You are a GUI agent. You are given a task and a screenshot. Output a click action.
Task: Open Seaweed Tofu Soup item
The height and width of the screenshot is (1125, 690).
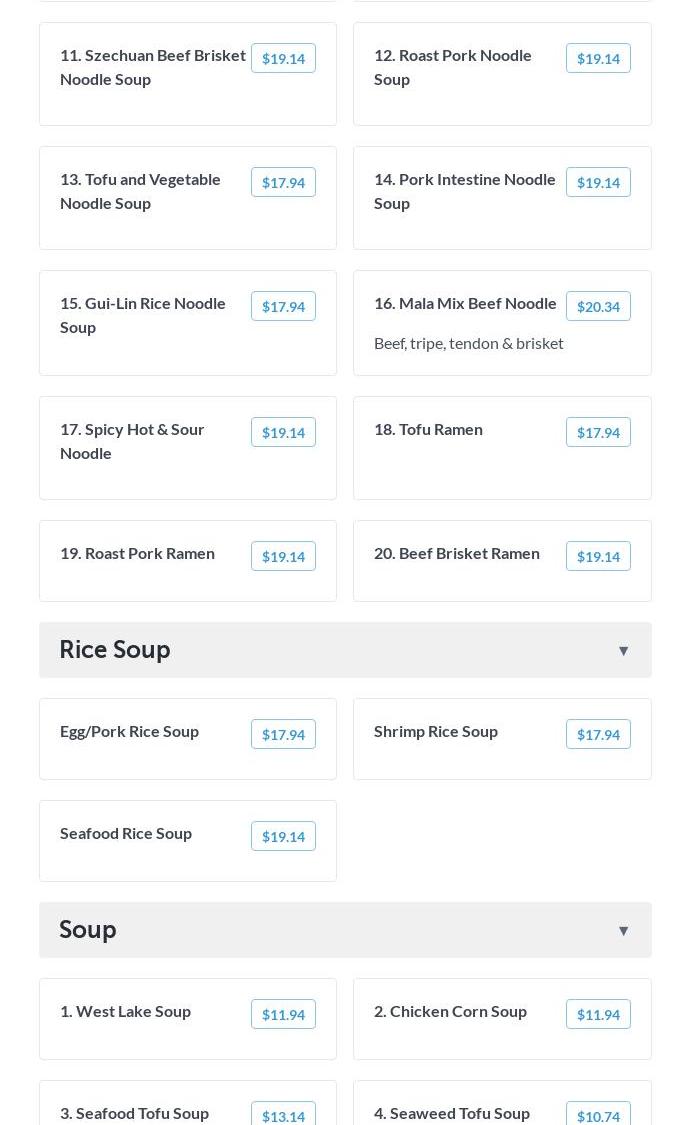(x=452, y=1113)
